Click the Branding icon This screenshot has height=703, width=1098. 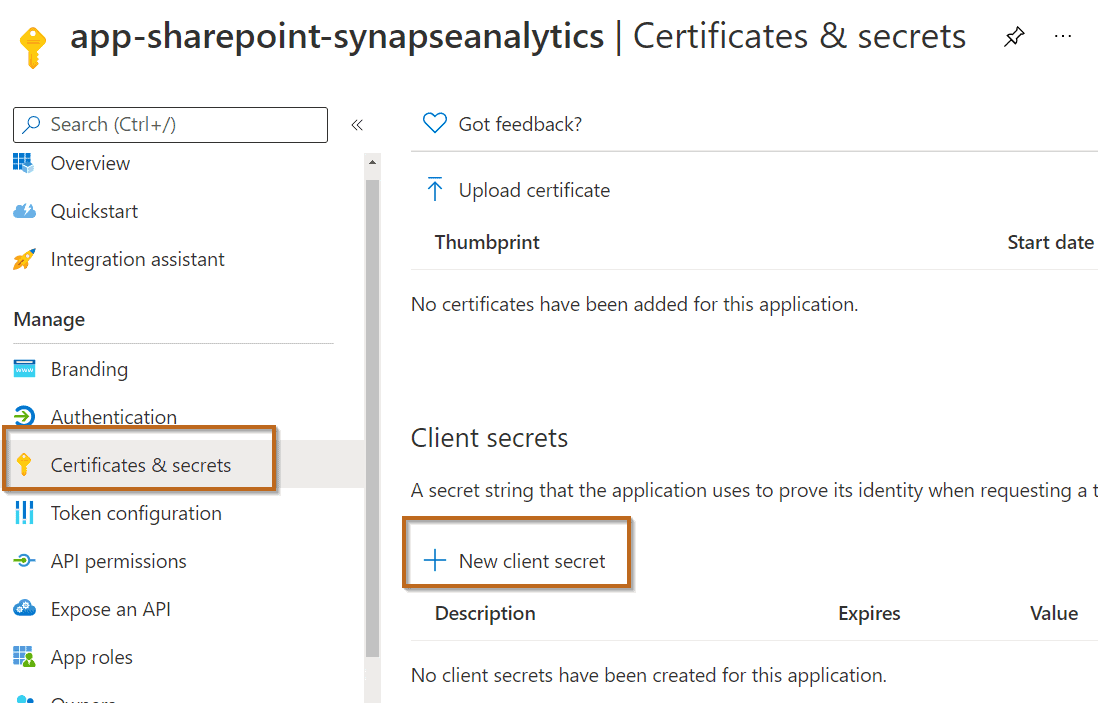[25, 368]
